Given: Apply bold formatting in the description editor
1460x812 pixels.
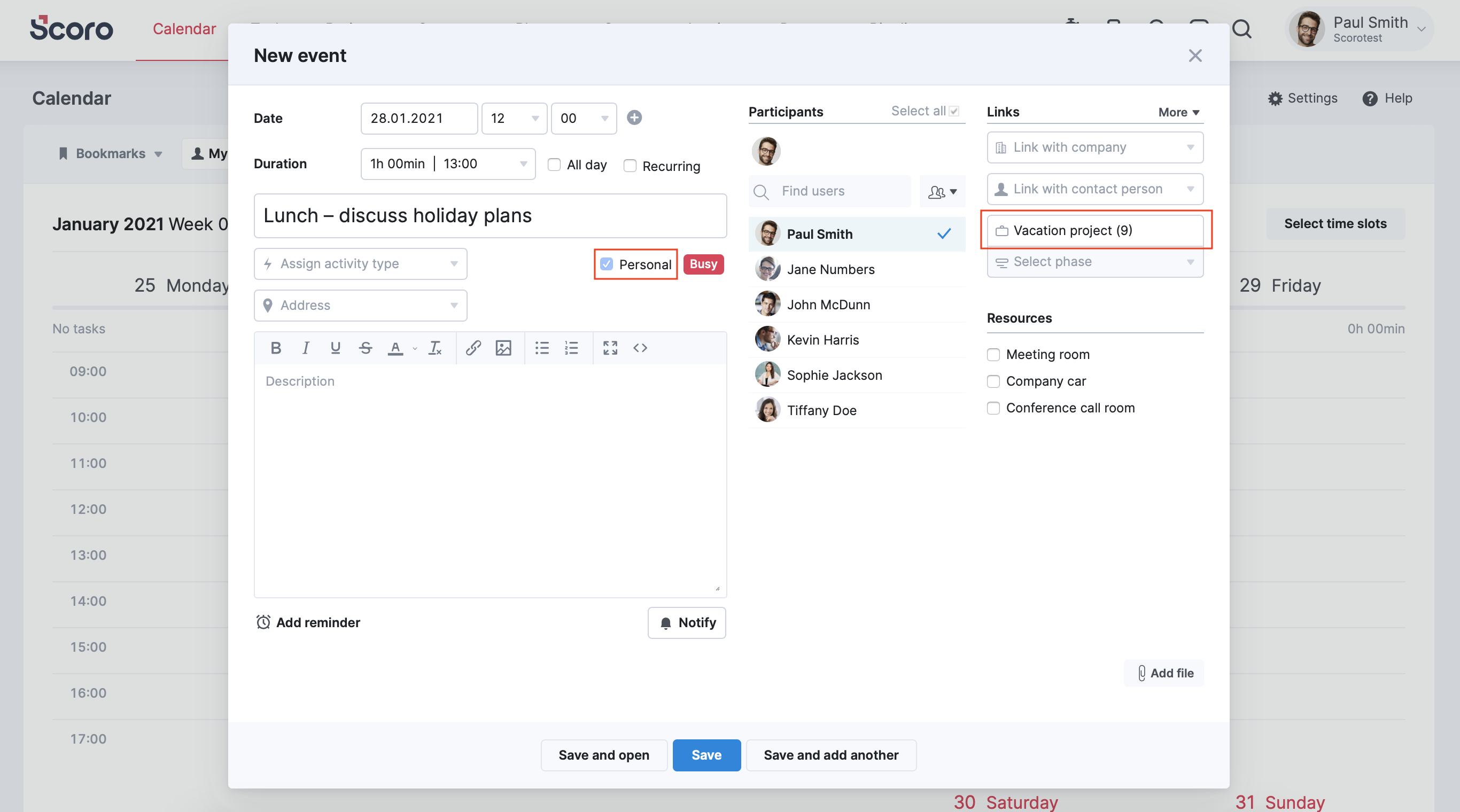Looking at the screenshot, I should point(276,348).
